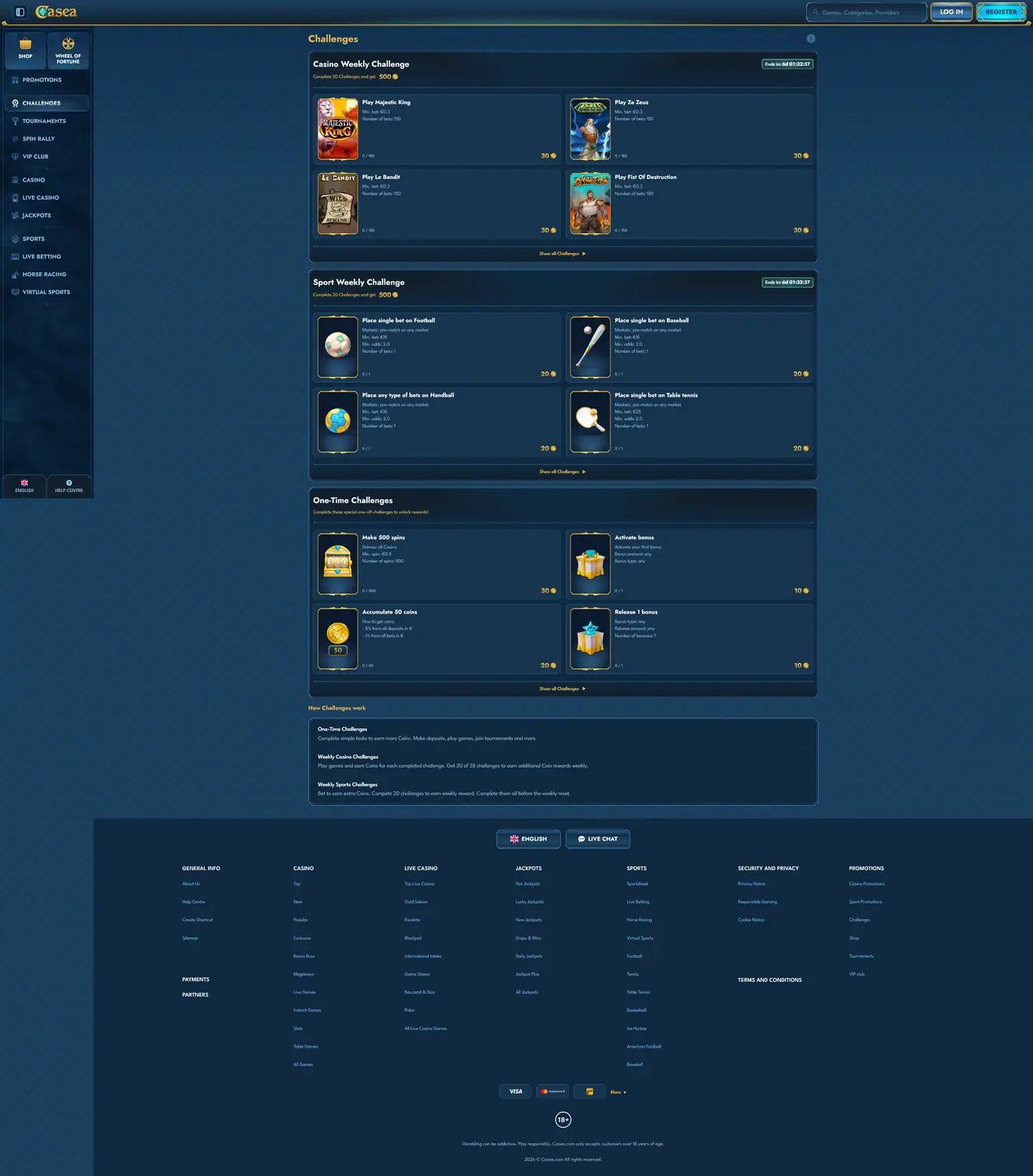Image resolution: width=1033 pixels, height=1176 pixels.
Task: Click the Handball challenge icon
Action: pyautogui.click(x=338, y=422)
